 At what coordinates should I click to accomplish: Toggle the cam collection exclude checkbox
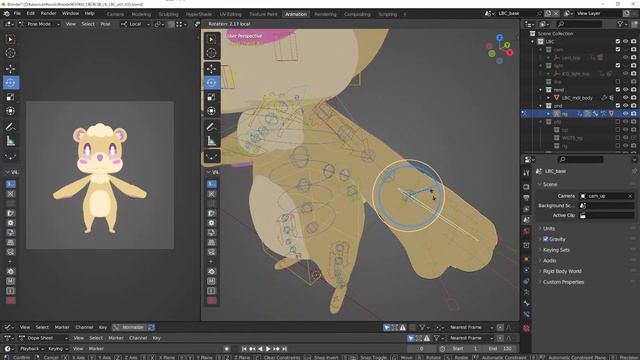tap(618, 49)
